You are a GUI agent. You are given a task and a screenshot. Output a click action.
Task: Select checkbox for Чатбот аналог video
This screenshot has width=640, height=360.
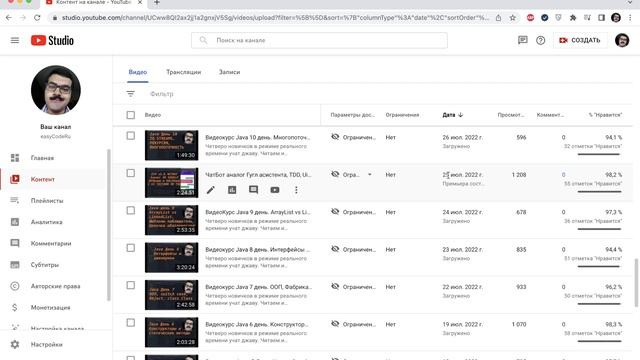[131, 173]
